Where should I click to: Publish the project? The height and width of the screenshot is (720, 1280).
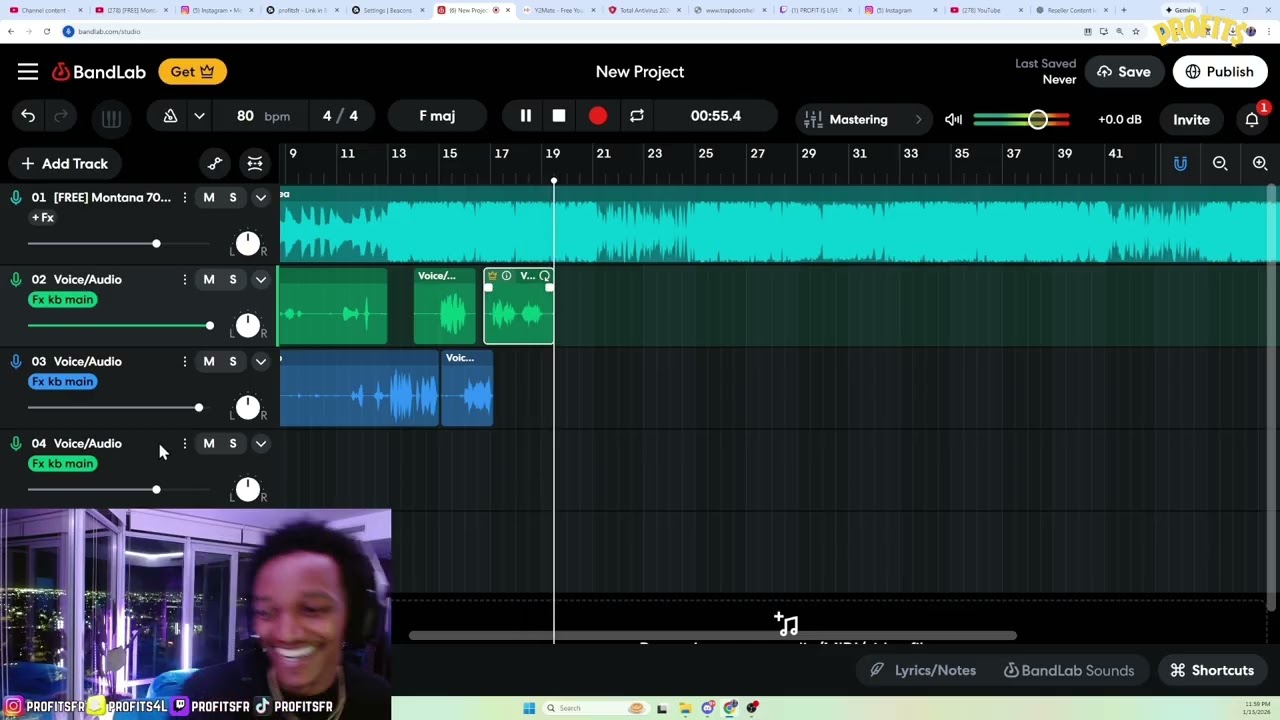[x=1219, y=72]
